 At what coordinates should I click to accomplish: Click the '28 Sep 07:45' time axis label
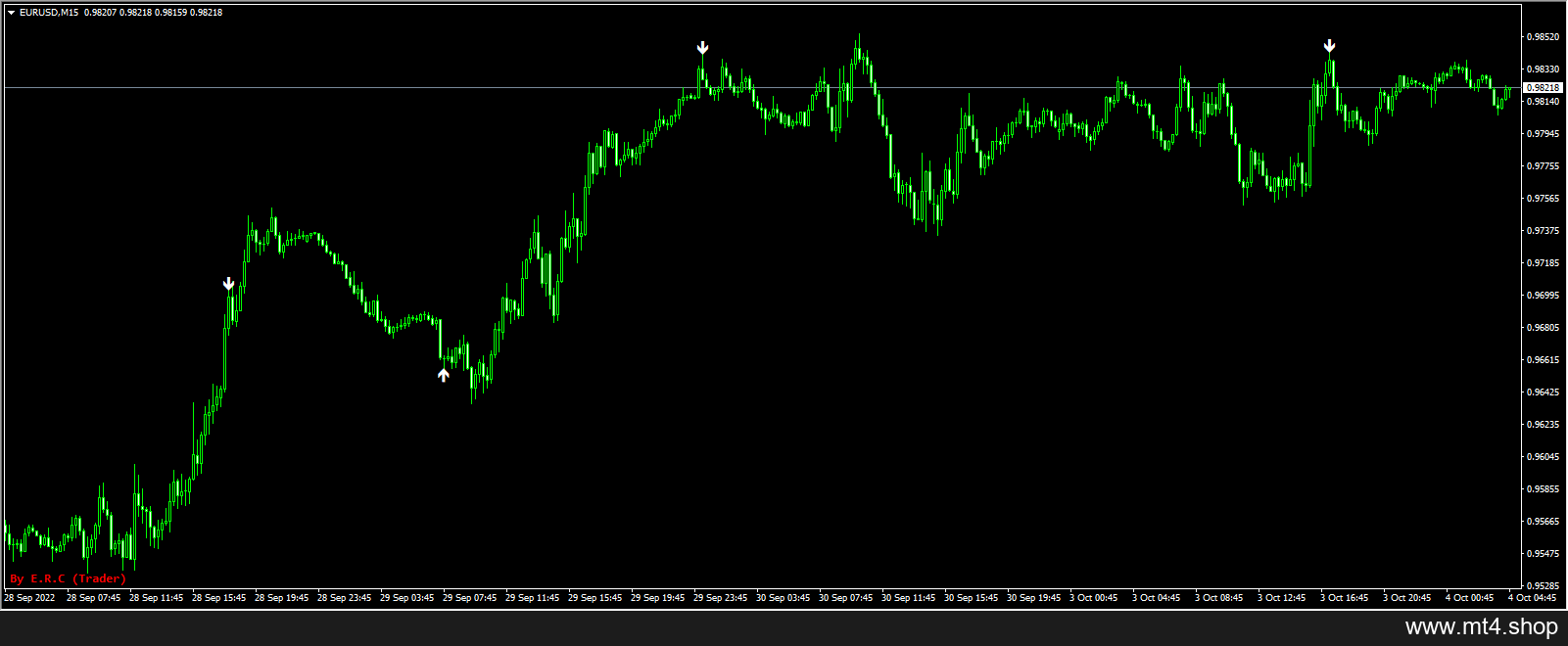(x=93, y=598)
